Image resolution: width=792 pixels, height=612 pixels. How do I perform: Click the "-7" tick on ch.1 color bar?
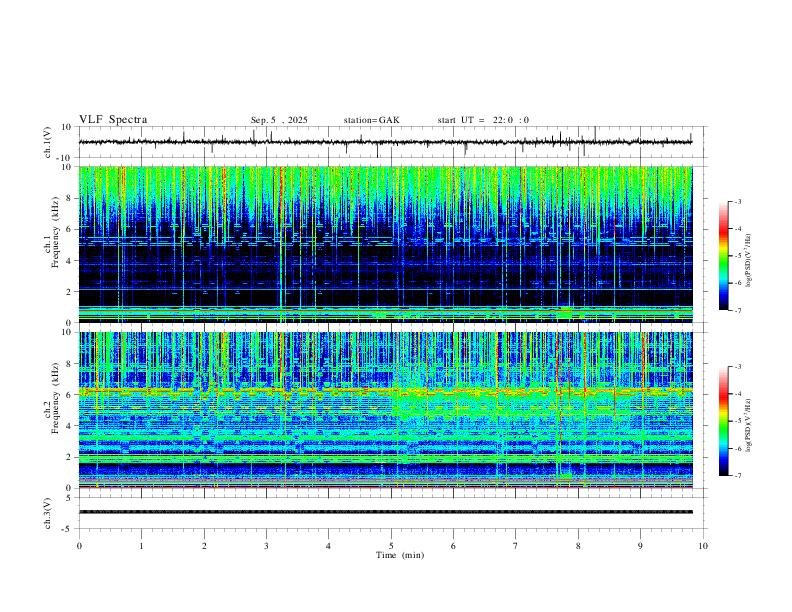click(737, 311)
